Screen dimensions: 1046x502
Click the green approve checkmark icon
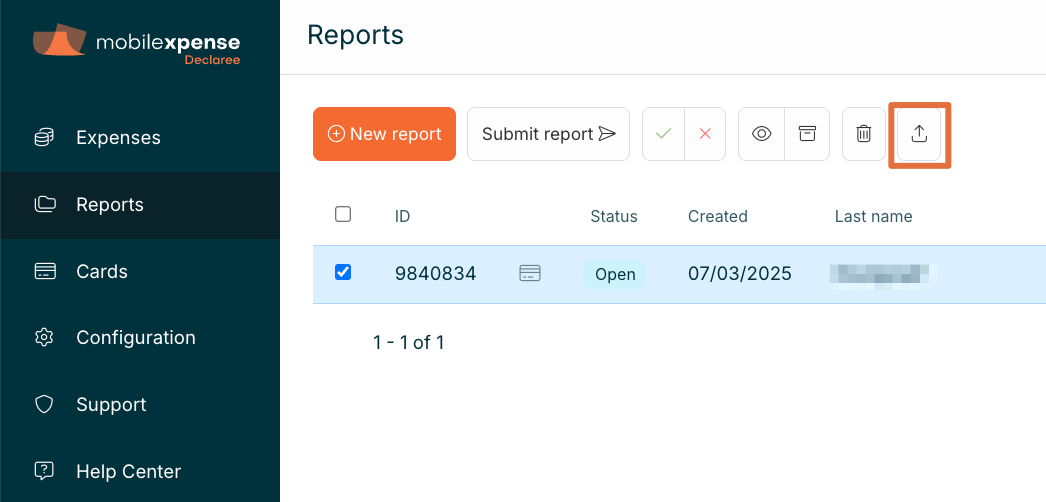(x=663, y=134)
